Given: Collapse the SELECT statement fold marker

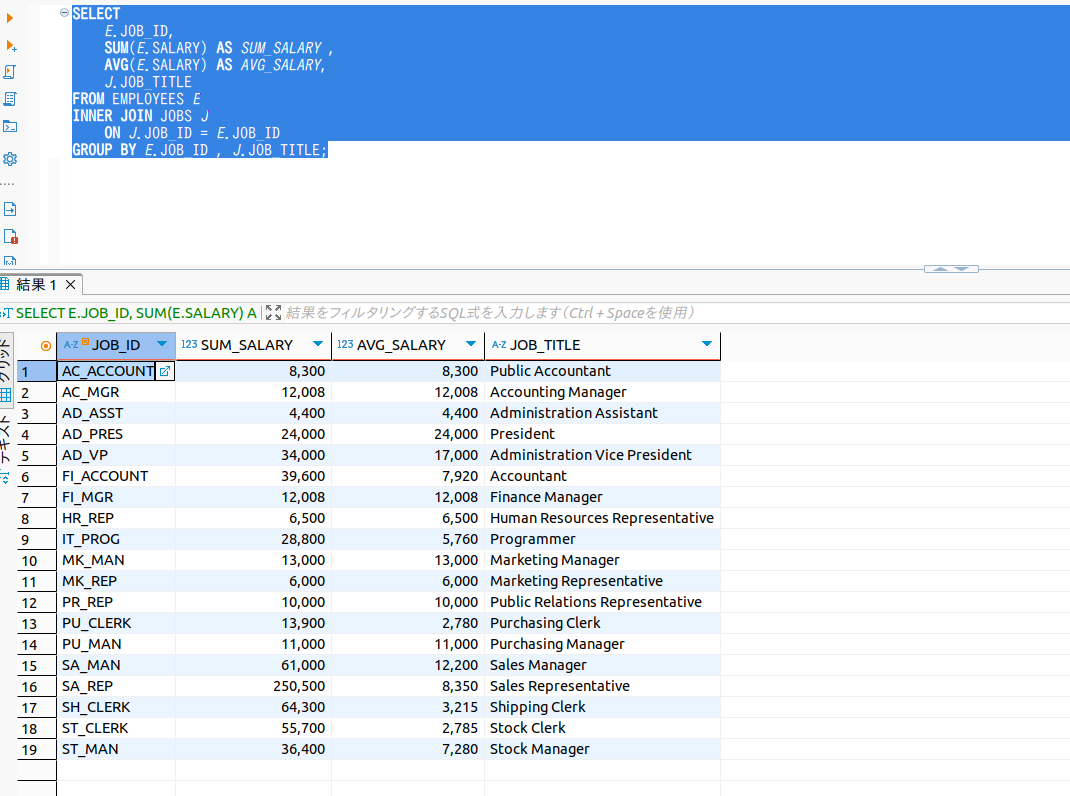Looking at the screenshot, I should click(65, 13).
